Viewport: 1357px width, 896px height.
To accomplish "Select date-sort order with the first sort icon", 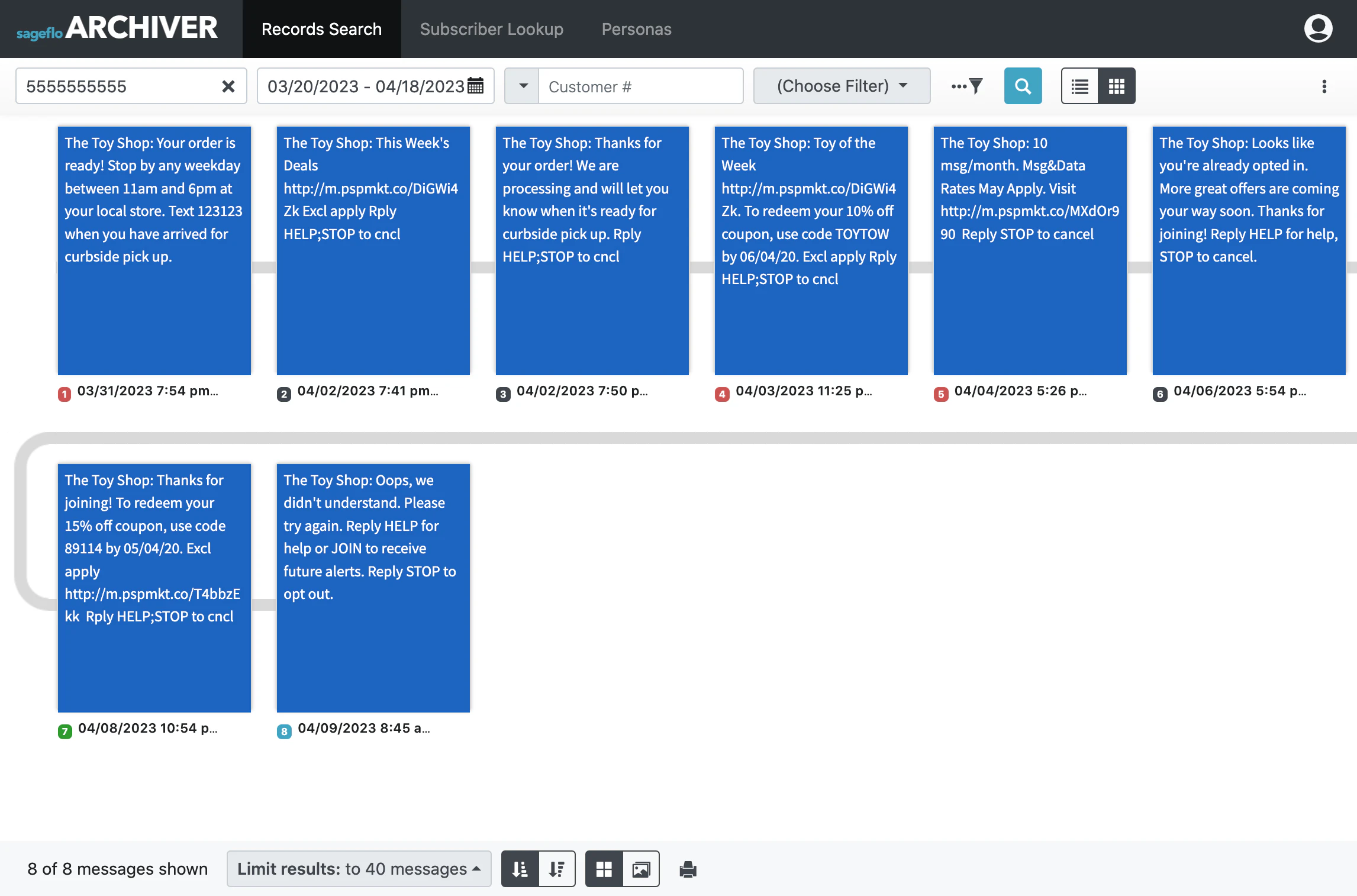I will click(x=520, y=868).
